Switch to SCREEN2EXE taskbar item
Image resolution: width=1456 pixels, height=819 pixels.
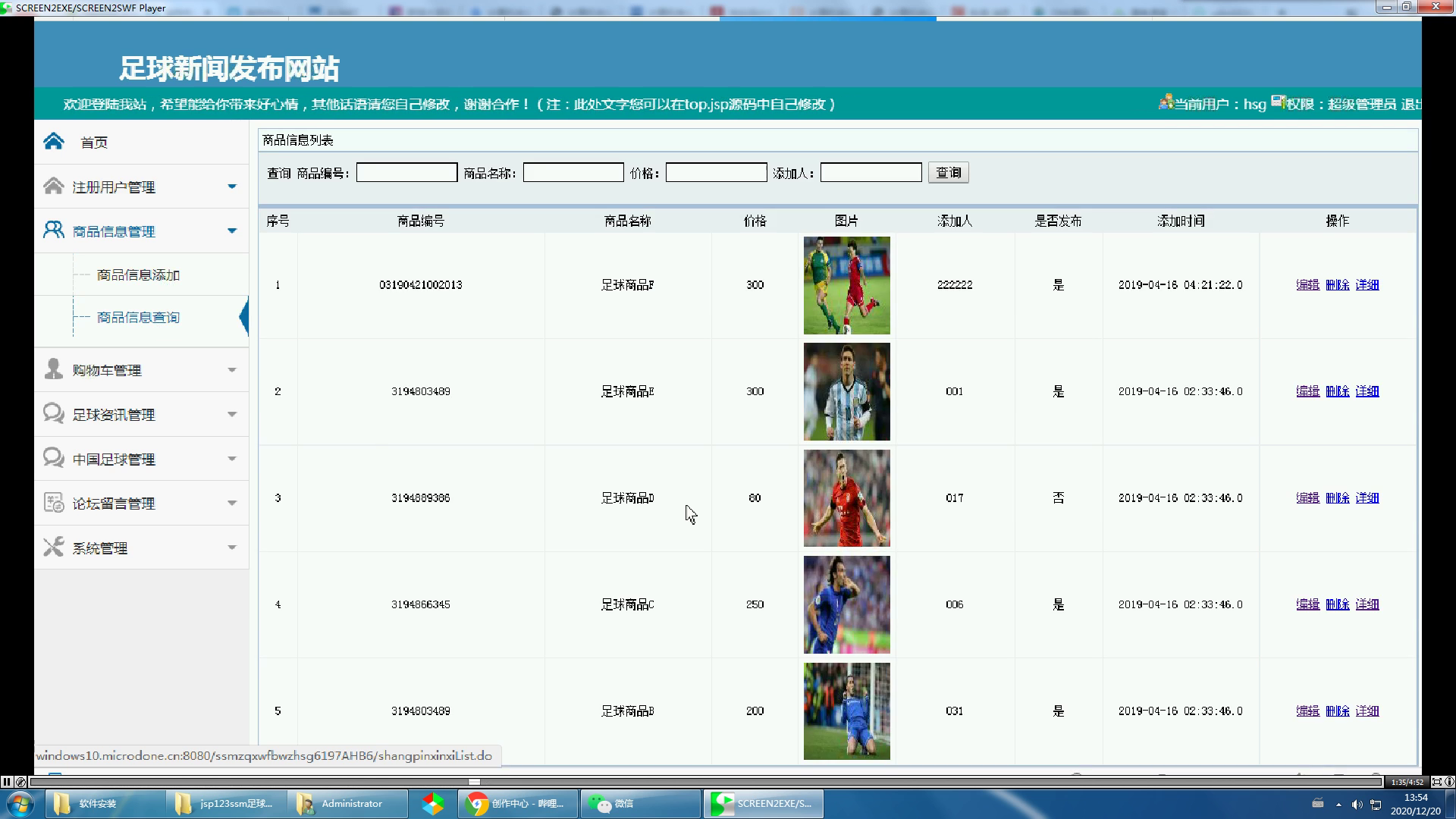click(x=764, y=804)
